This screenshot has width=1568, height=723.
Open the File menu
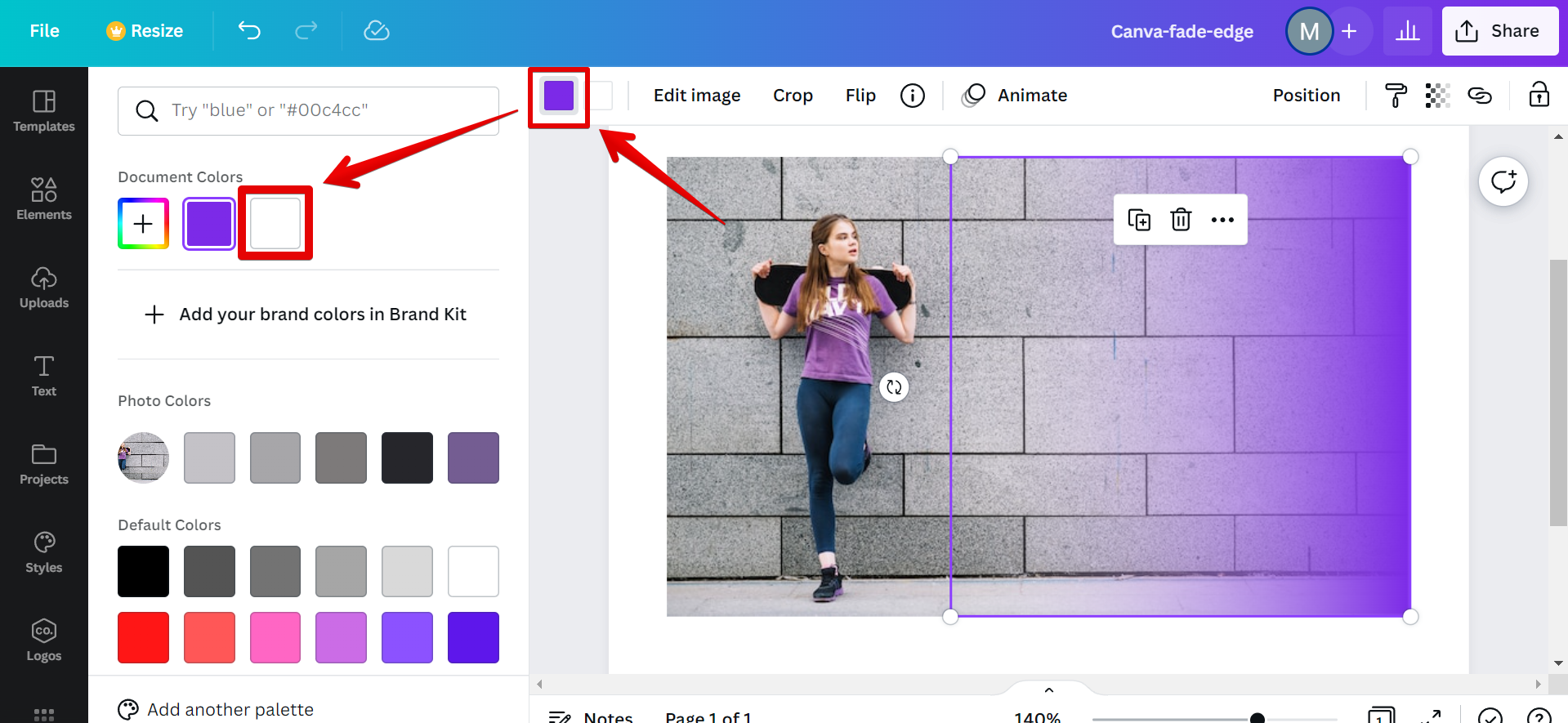tap(44, 31)
